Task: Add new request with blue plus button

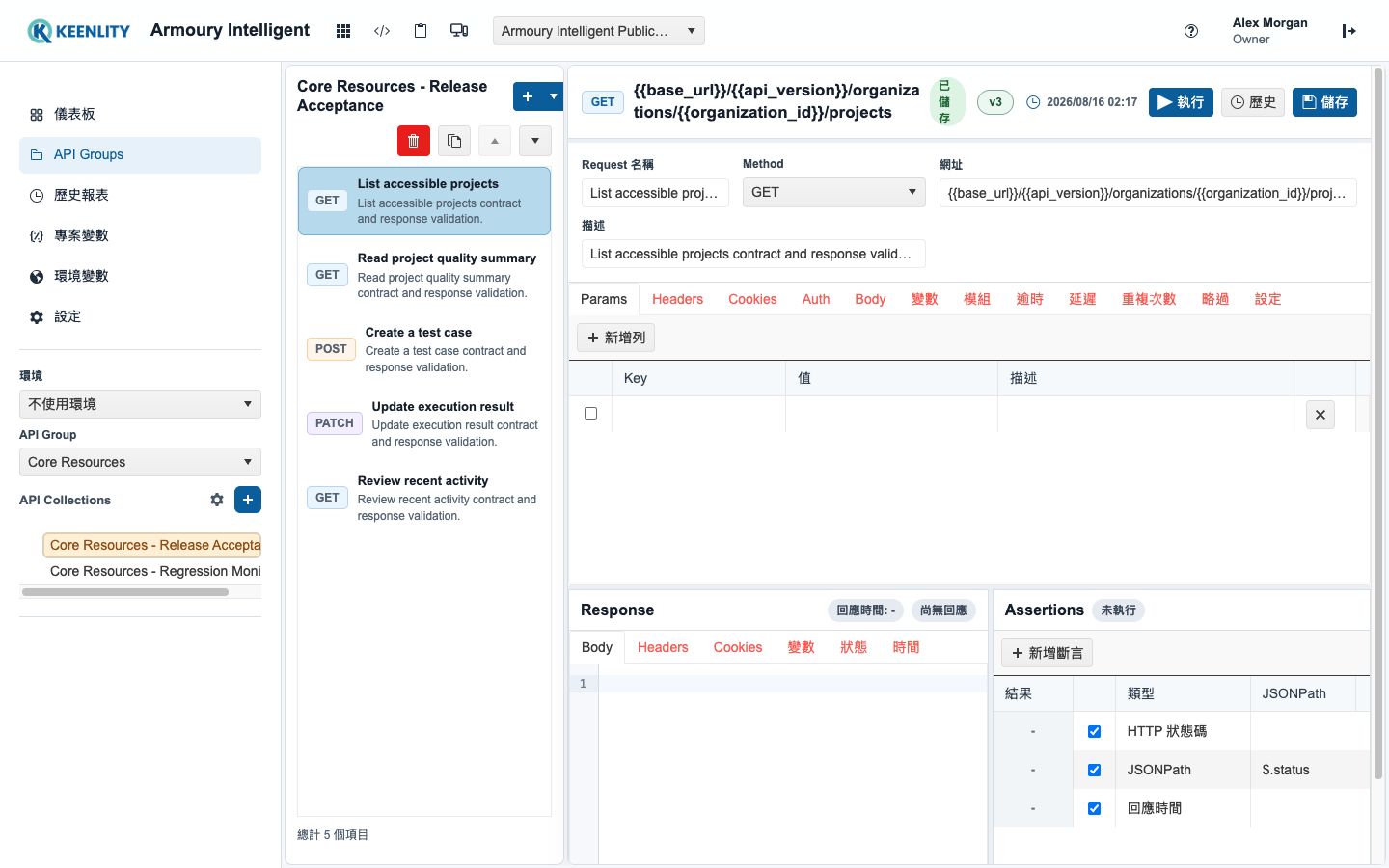Action: pyautogui.click(x=528, y=96)
